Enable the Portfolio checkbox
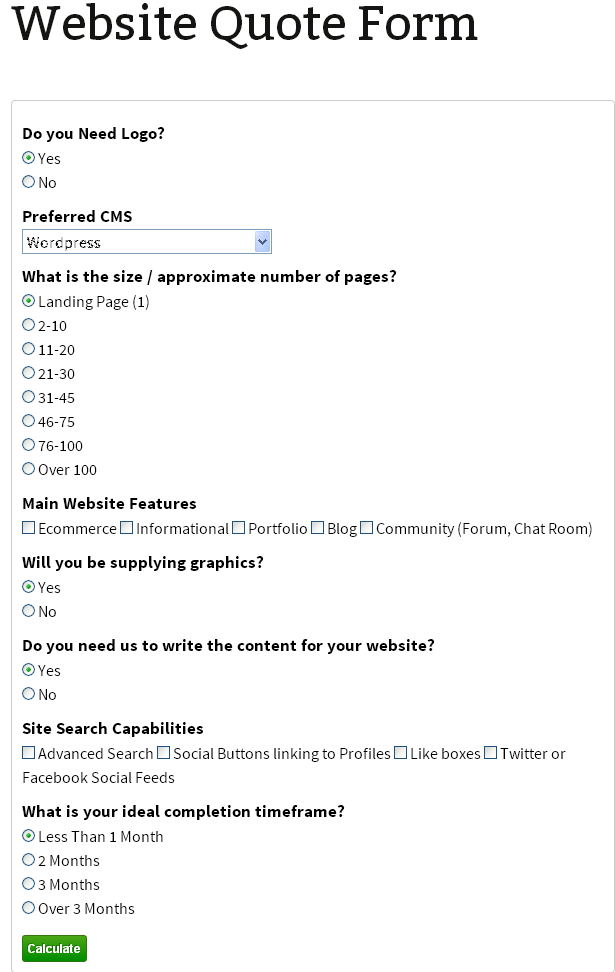Screen dimensions: 615x972 tap(238, 528)
